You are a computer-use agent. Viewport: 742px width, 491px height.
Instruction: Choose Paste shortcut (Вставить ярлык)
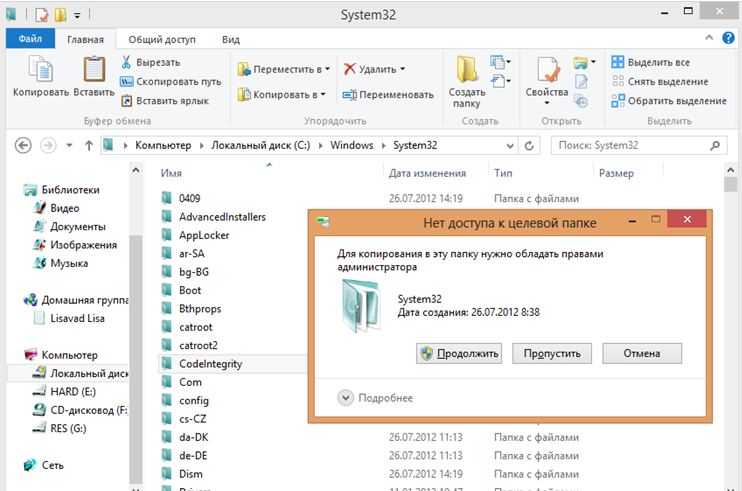[165, 101]
